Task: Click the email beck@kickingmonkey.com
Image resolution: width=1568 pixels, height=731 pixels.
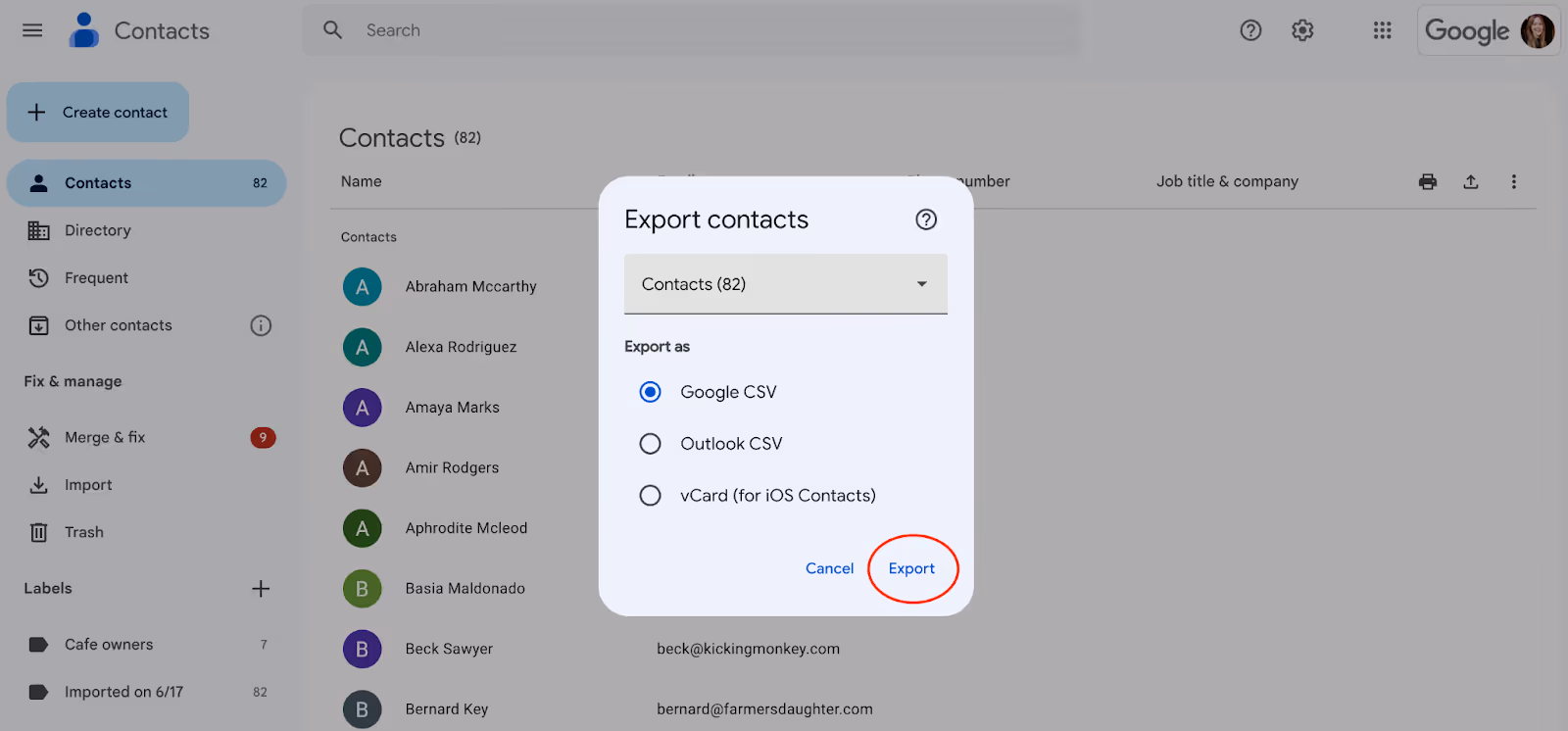Action: click(748, 649)
